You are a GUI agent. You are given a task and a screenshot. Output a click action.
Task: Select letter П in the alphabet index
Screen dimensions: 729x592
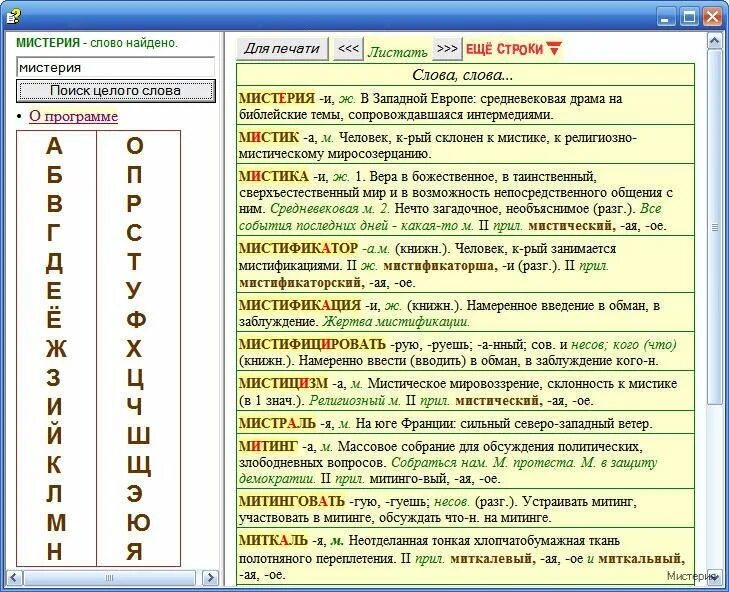[134, 175]
